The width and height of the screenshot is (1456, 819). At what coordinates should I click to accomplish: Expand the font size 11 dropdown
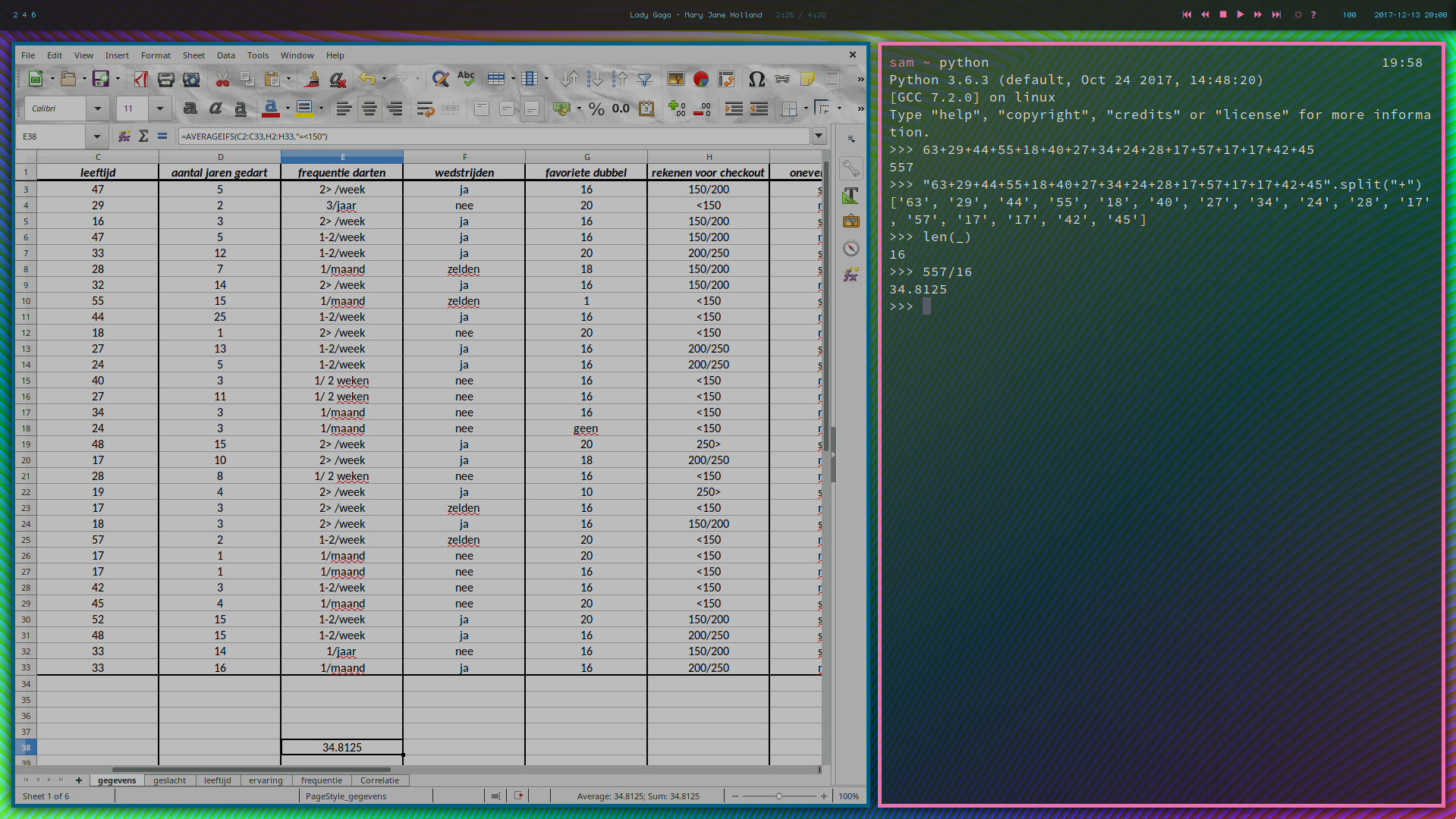pyautogui.click(x=159, y=108)
